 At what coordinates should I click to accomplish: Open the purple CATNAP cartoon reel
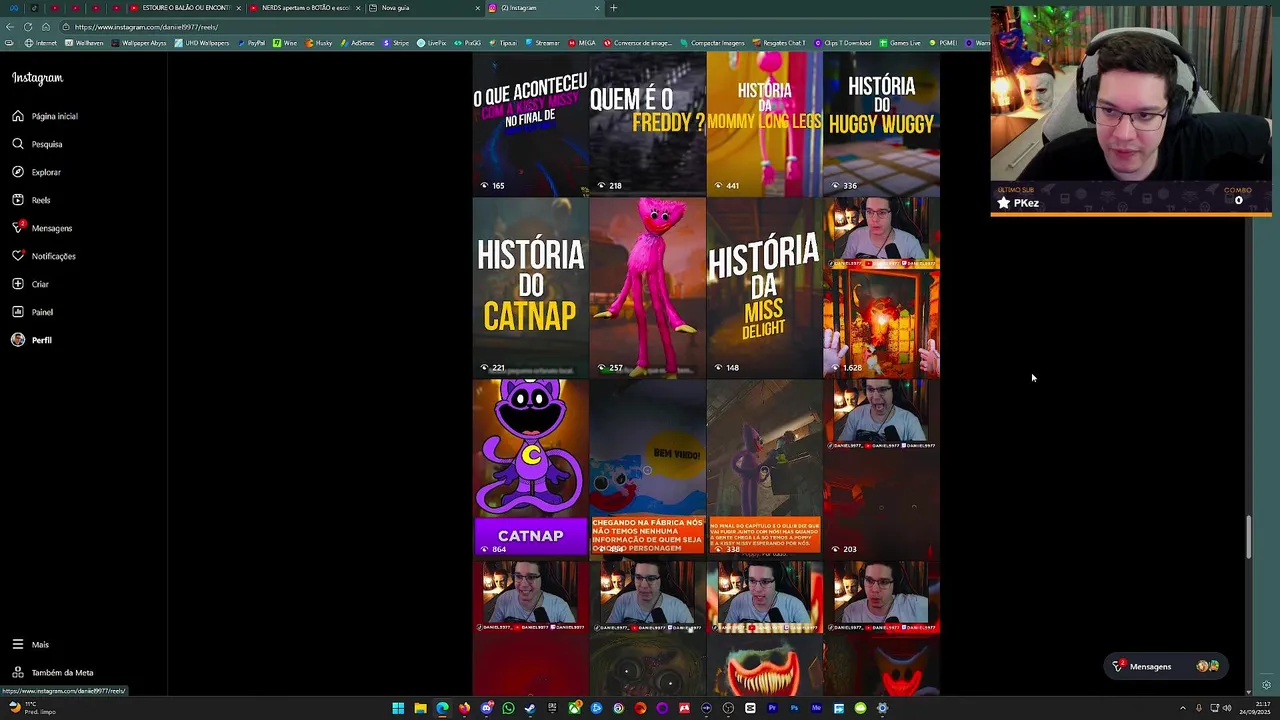pyautogui.click(x=530, y=468)
